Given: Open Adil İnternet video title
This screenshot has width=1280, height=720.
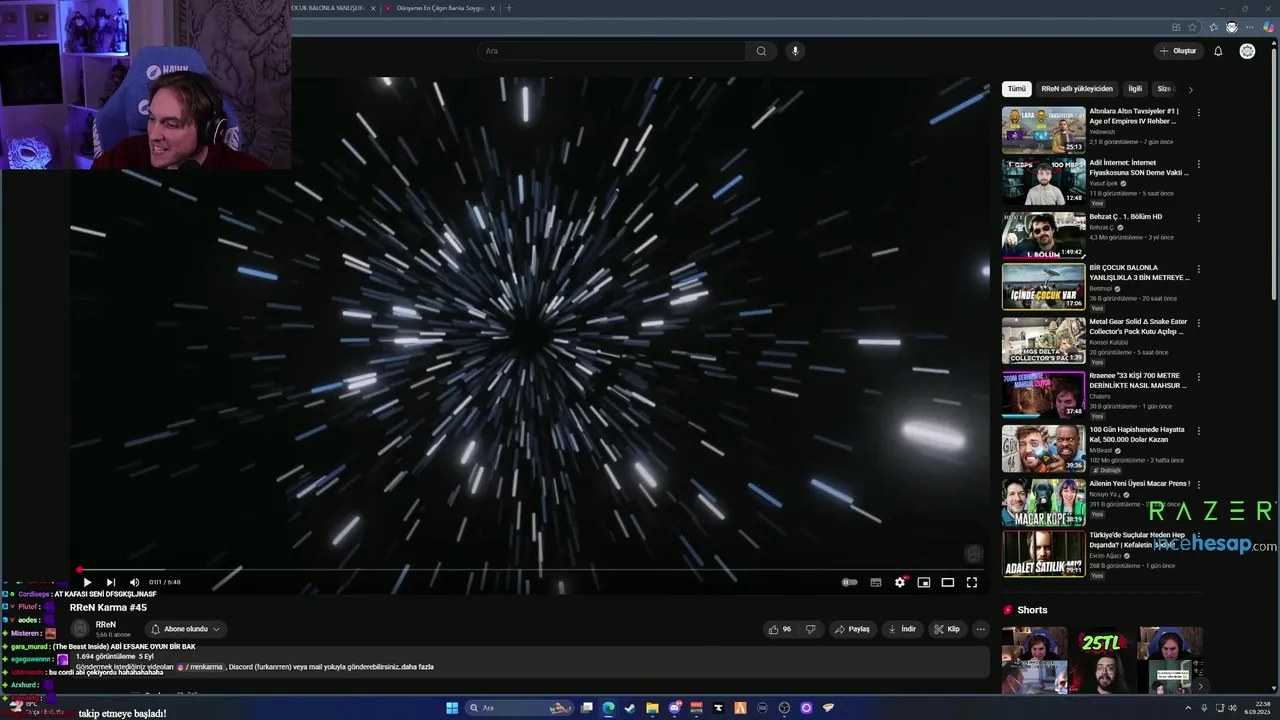Looking at the screenshot, I should coord(1138,167).
